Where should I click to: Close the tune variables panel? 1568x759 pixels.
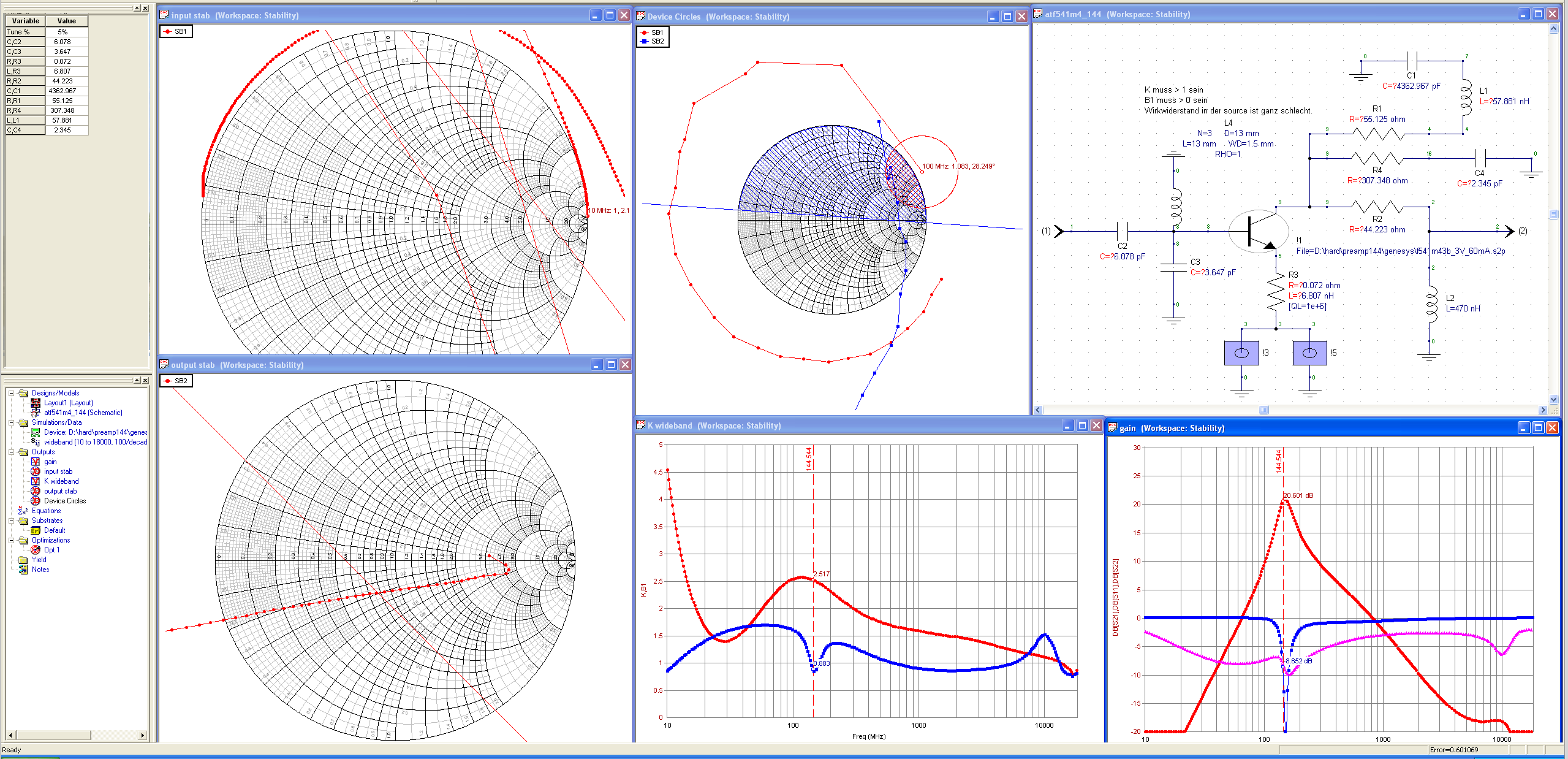[x=145, y=8]
